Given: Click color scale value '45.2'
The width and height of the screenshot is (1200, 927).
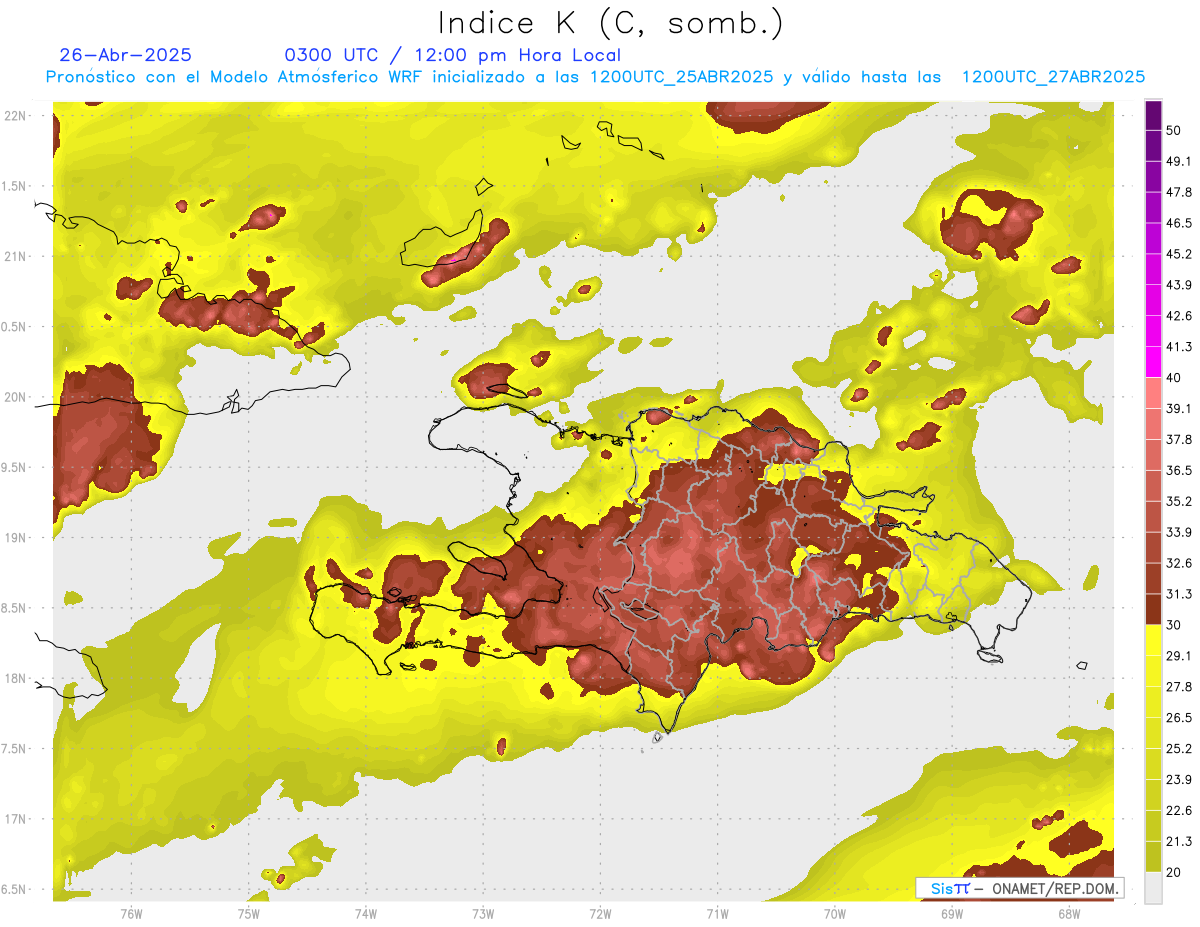Looking at the screenshot, I should click(x=1179, y=254).
